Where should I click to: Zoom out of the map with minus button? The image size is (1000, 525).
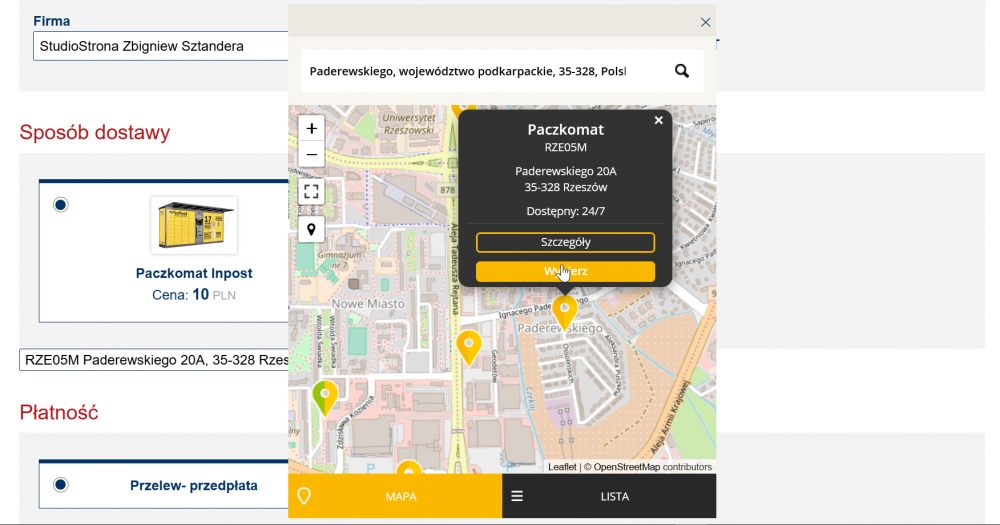click(x=311, y=154)
